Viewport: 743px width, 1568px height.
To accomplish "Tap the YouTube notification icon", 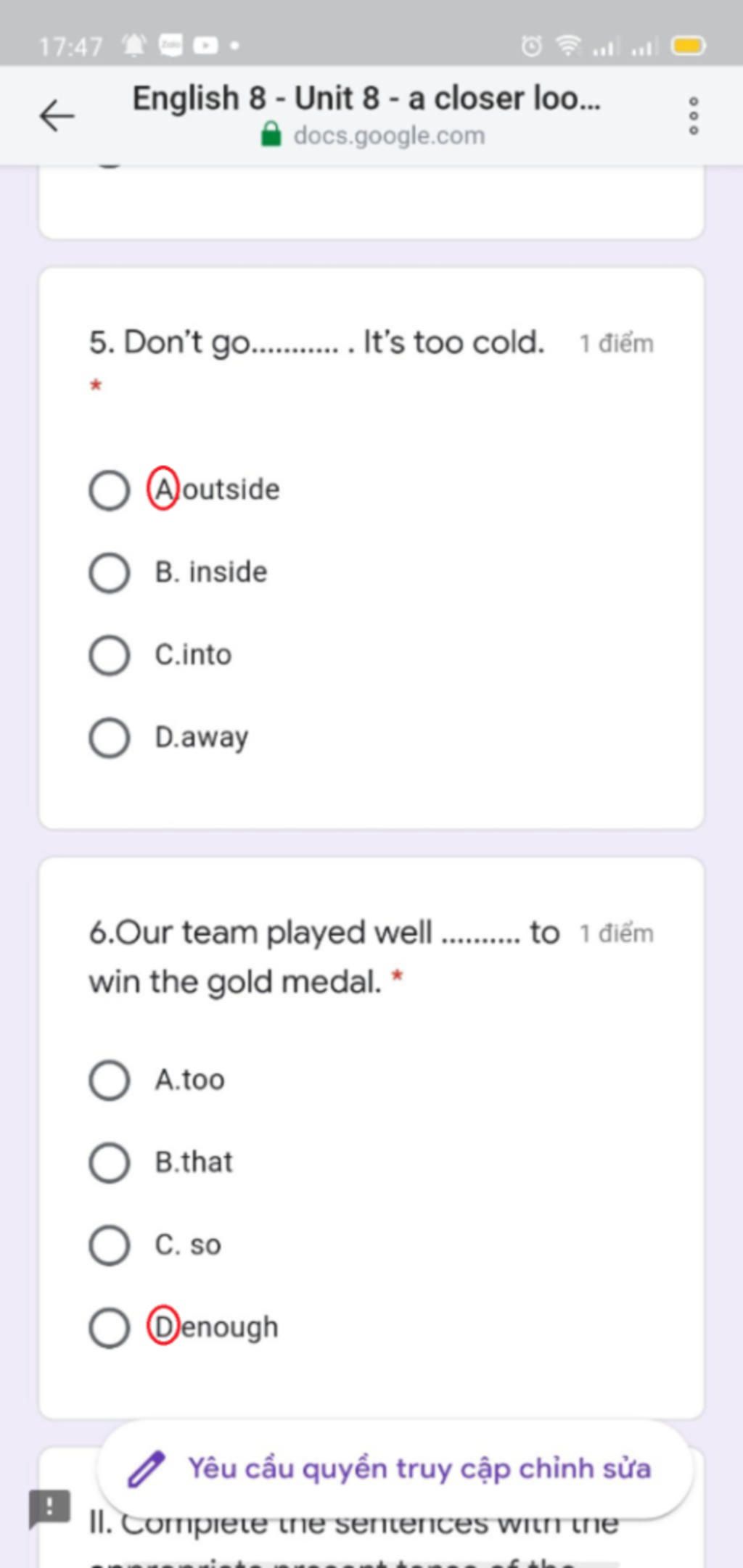I will [205, 46].
